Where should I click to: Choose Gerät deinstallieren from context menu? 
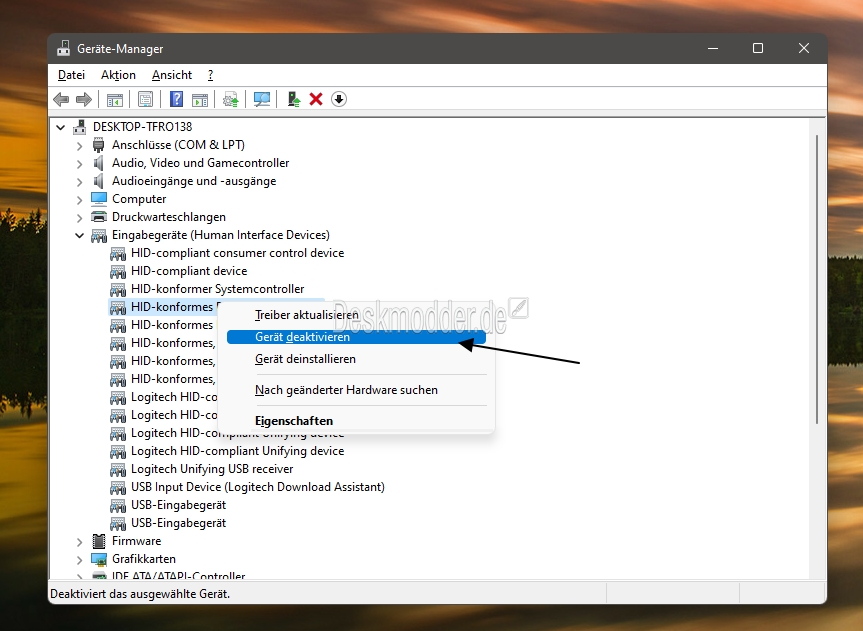pyautogui.click(x=357, y=359)
